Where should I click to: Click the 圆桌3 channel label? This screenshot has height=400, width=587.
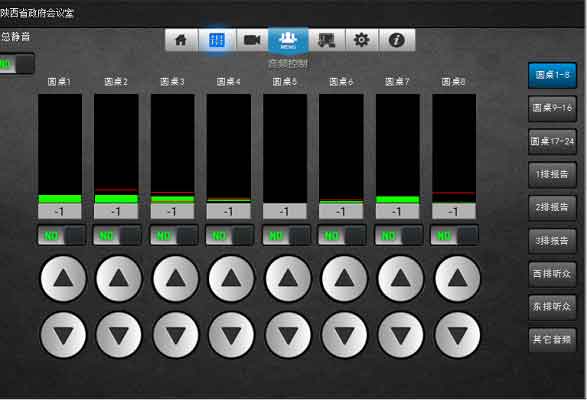tap(172, 82)
